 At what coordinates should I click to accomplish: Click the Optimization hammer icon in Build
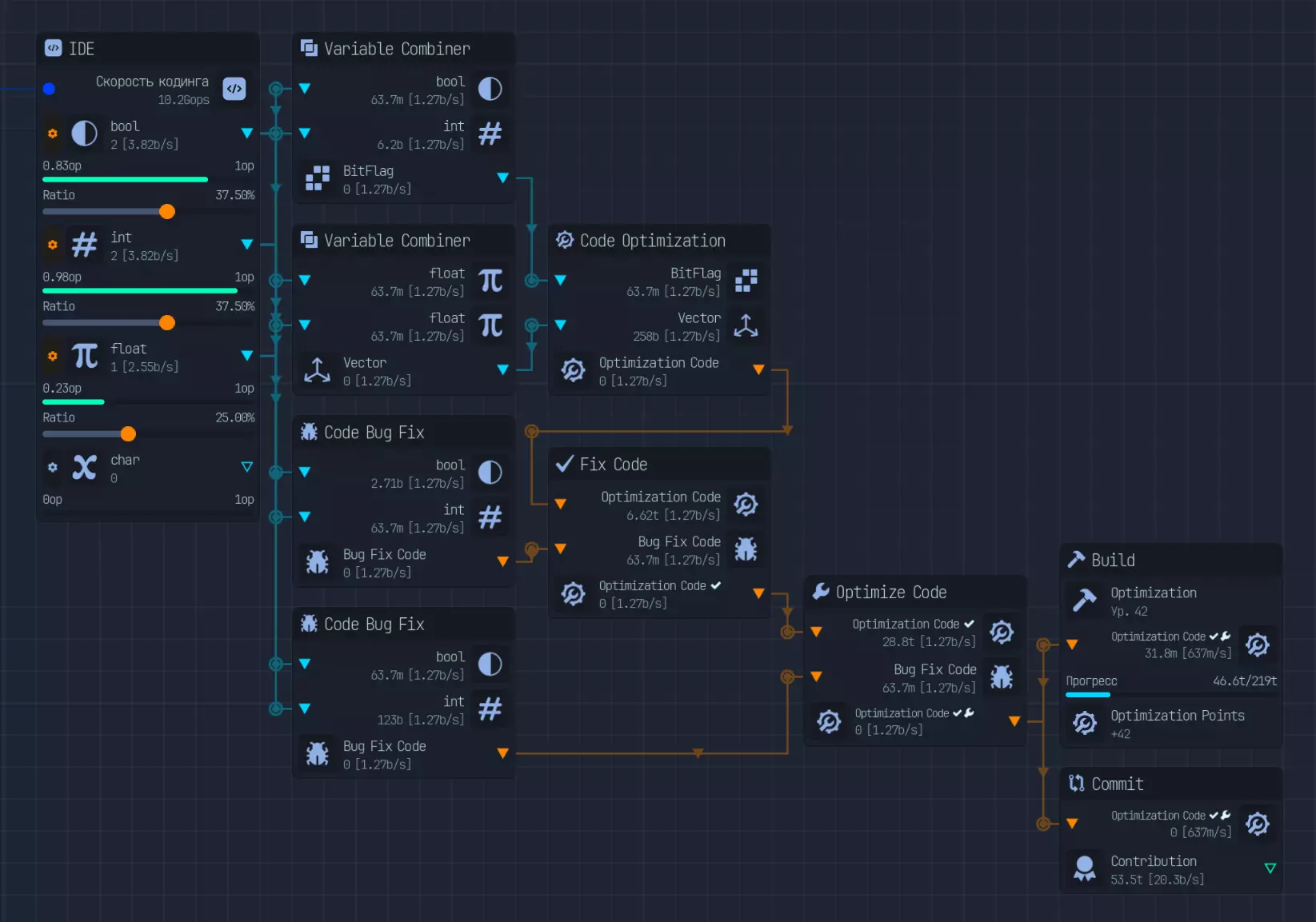pyautogui.click(x=1085, y=600)
